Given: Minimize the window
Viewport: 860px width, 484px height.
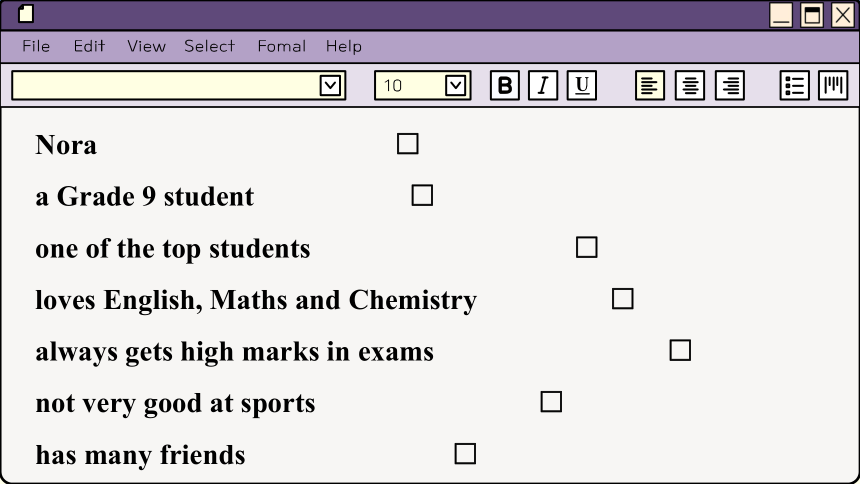Looking at the screenshot, I should point(780,15).
